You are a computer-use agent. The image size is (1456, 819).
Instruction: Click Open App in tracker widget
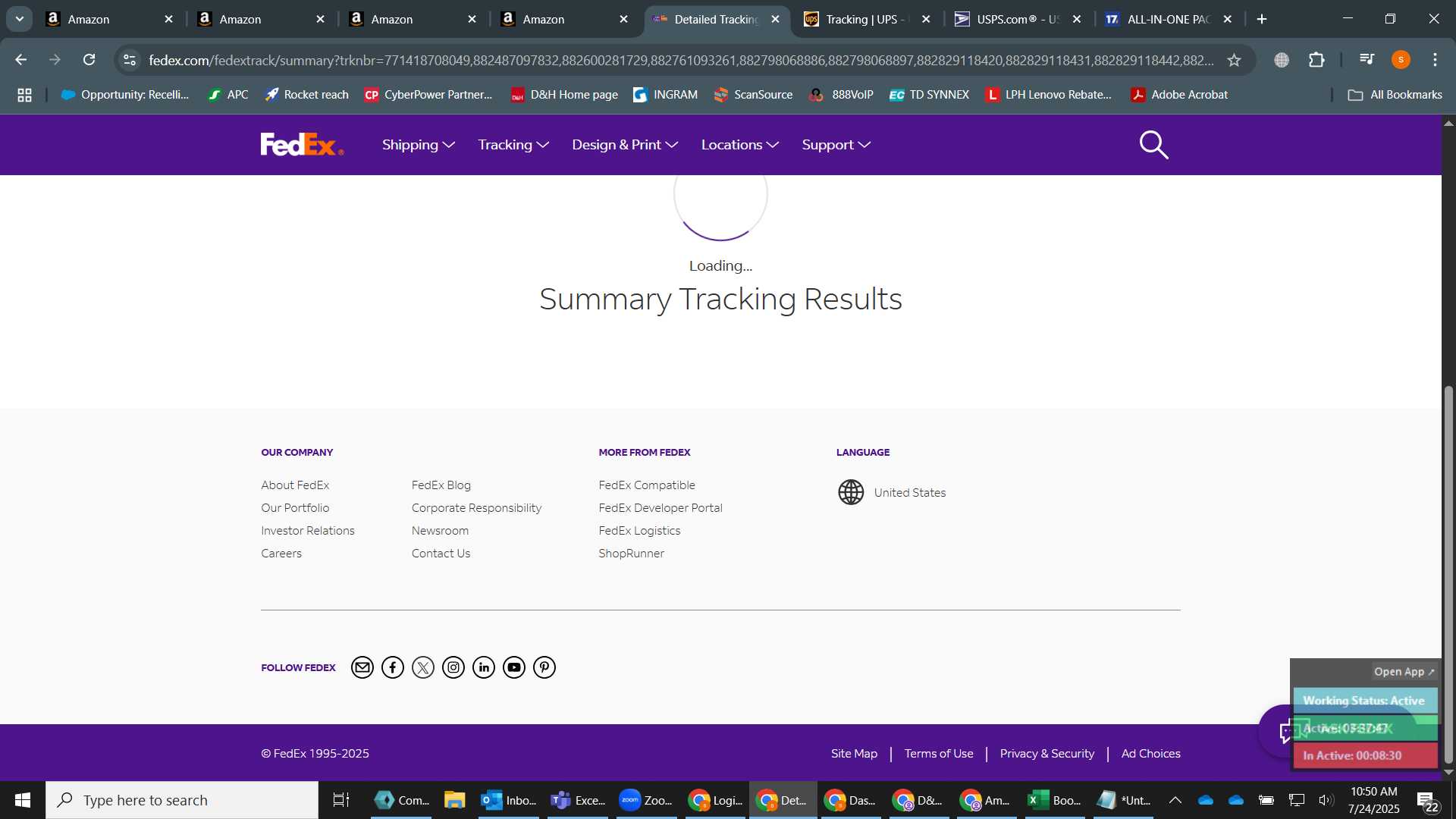tap(1404, 672)
